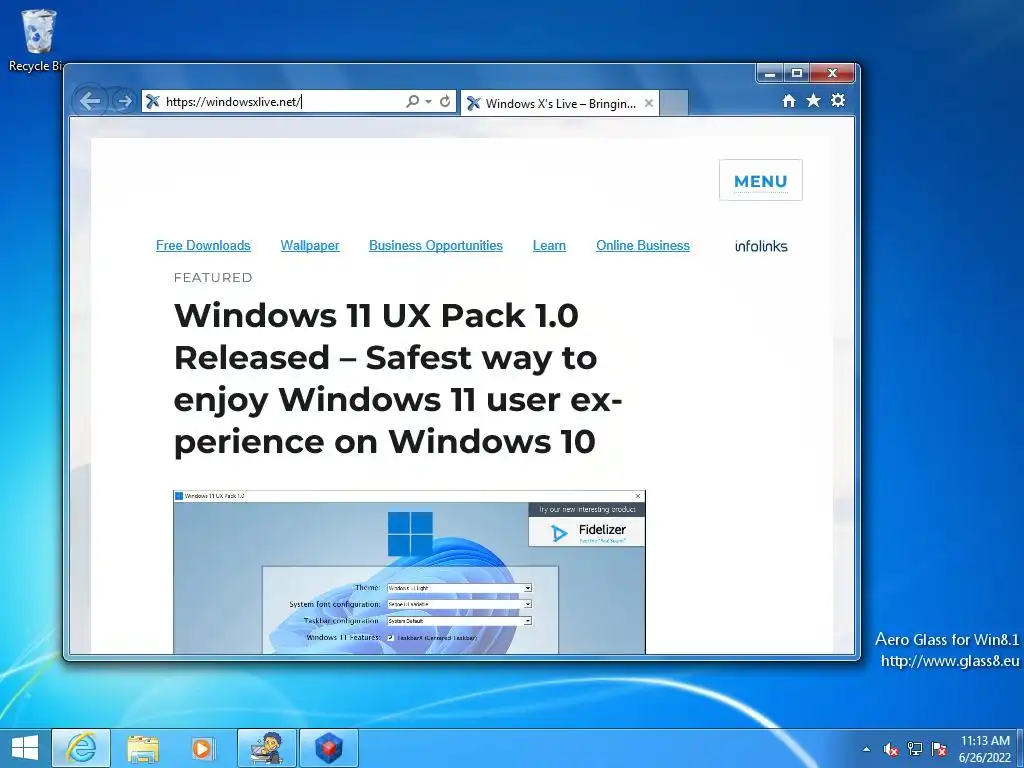Viewport: 1024px width, 768px height.
Task: Open the Recycle Bin desktop icon
Action: [36, 40]
